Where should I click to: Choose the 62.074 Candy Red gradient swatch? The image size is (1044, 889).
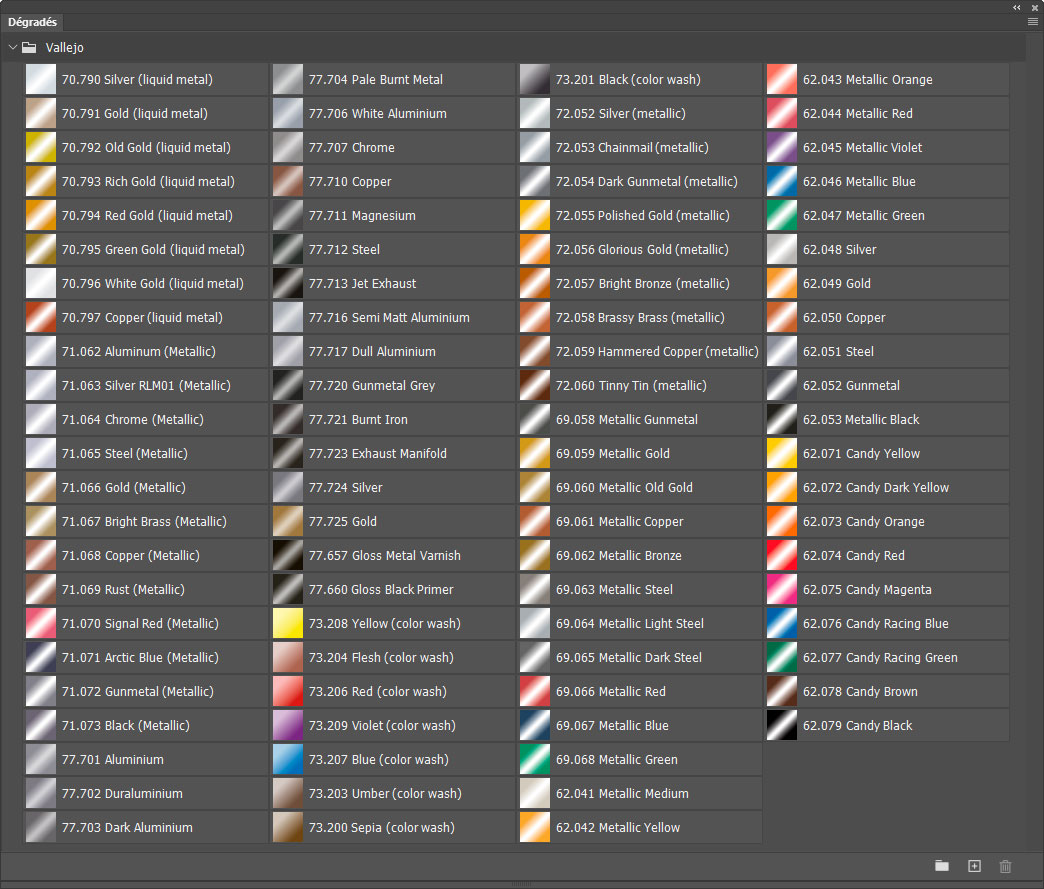(x=782, y=556)
